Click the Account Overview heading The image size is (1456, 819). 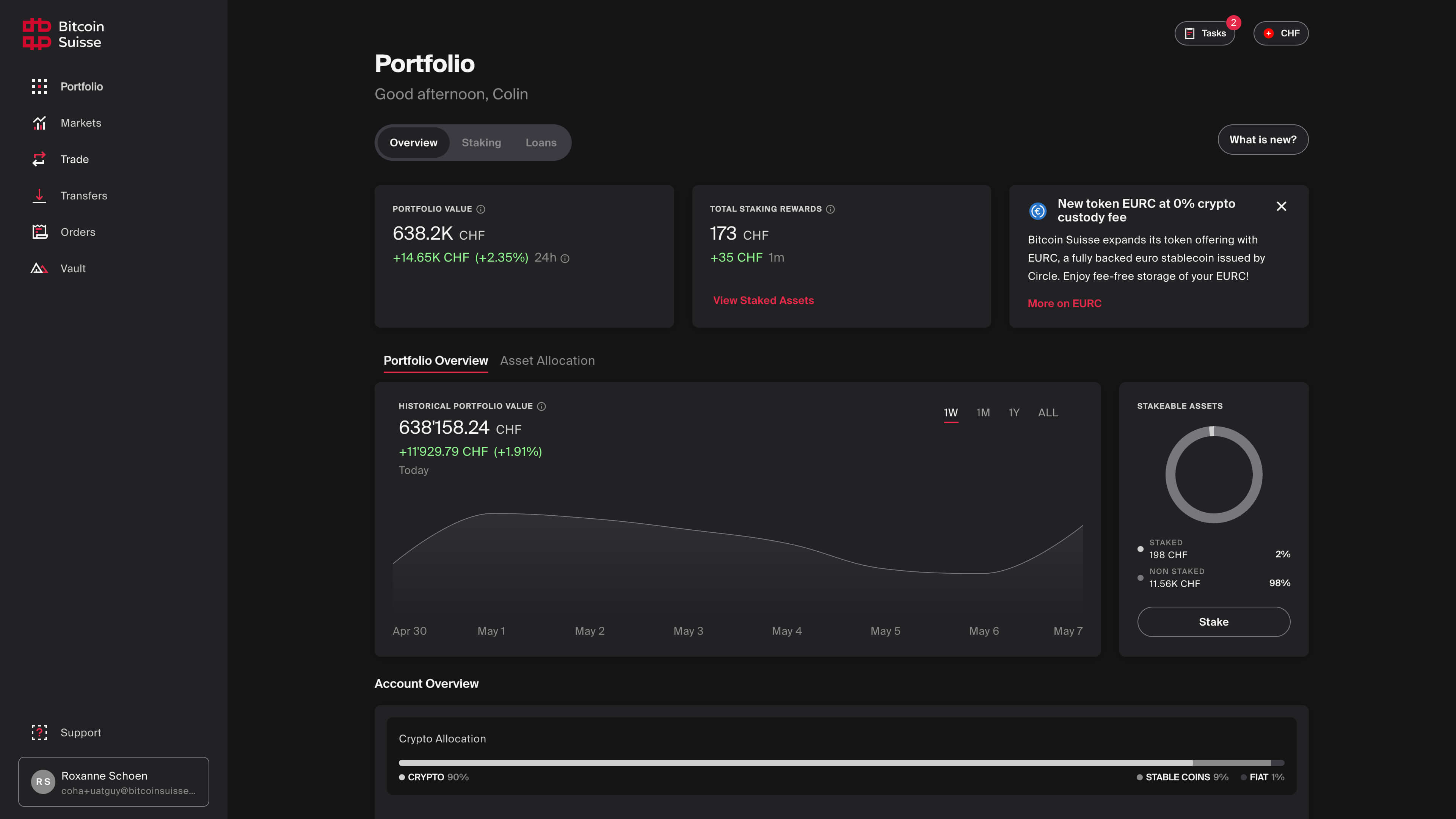[426, 684]
